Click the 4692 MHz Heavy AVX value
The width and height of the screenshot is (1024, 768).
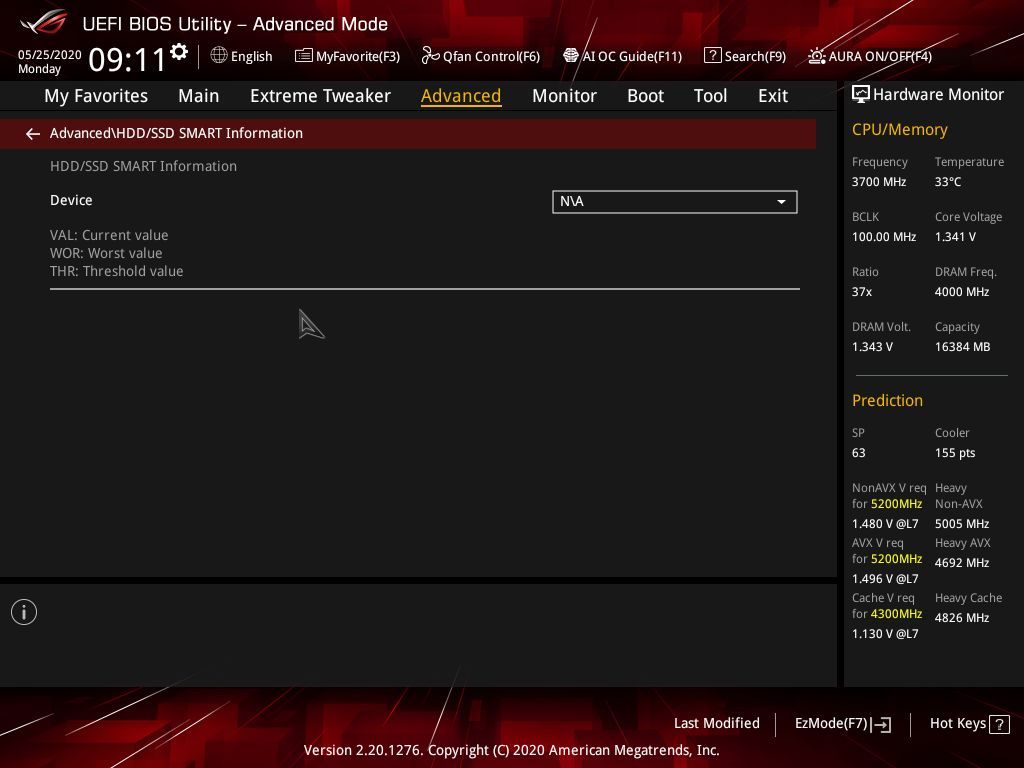point(961,563)
